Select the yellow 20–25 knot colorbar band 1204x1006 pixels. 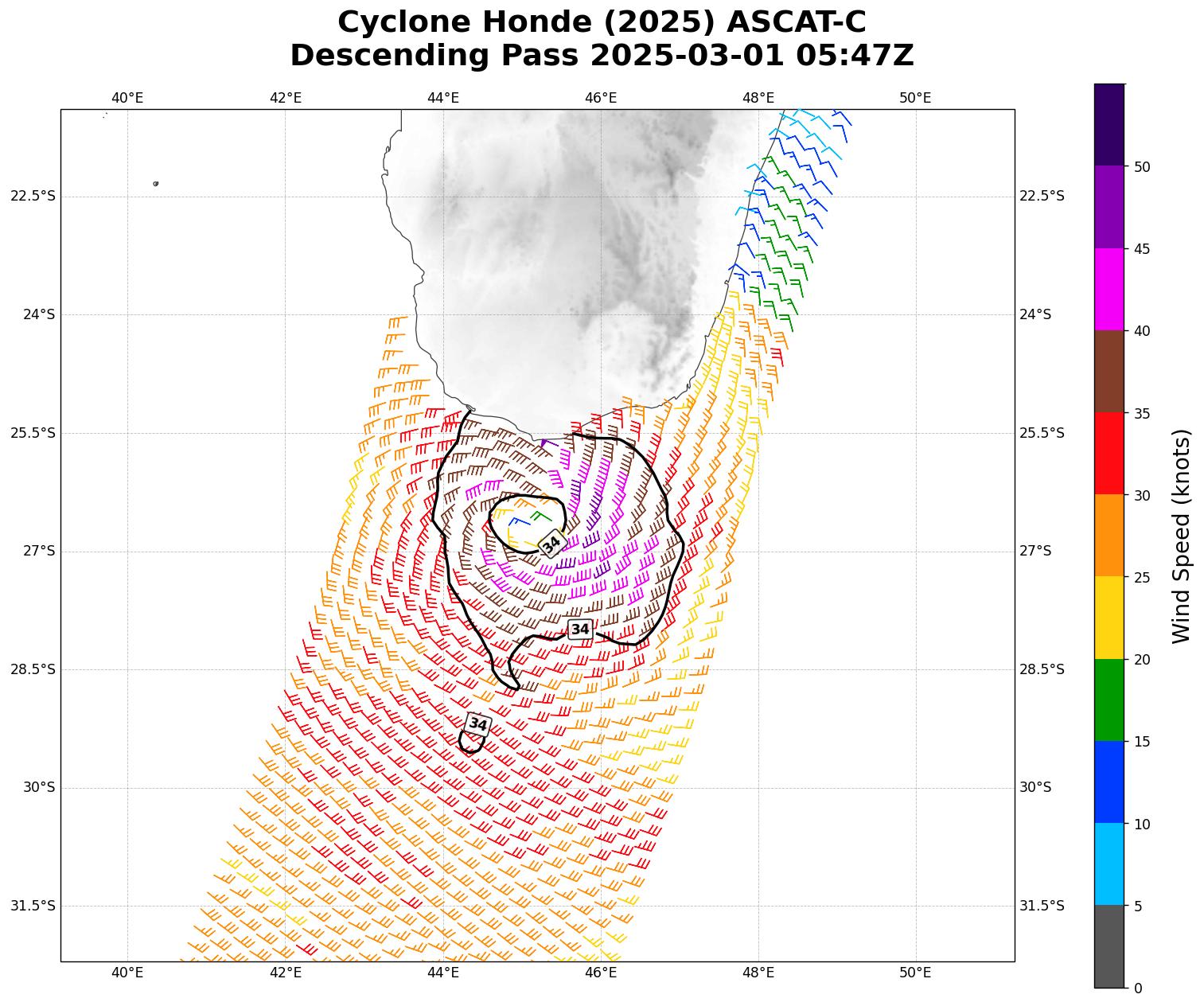[x=1109, y=618]
